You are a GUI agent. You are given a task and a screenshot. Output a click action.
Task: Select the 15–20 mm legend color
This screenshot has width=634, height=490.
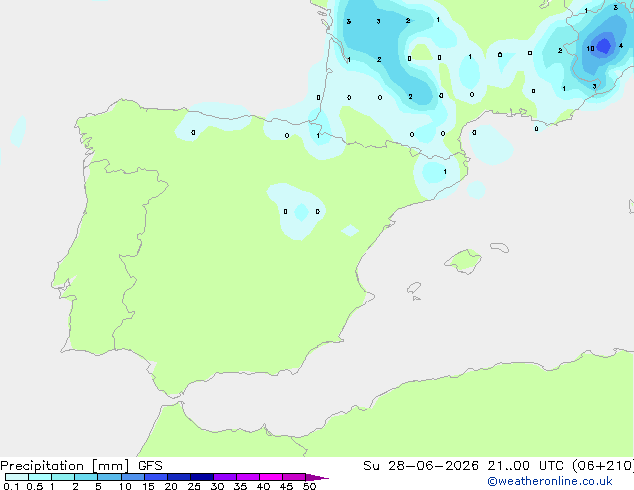(x=156, y=477)
